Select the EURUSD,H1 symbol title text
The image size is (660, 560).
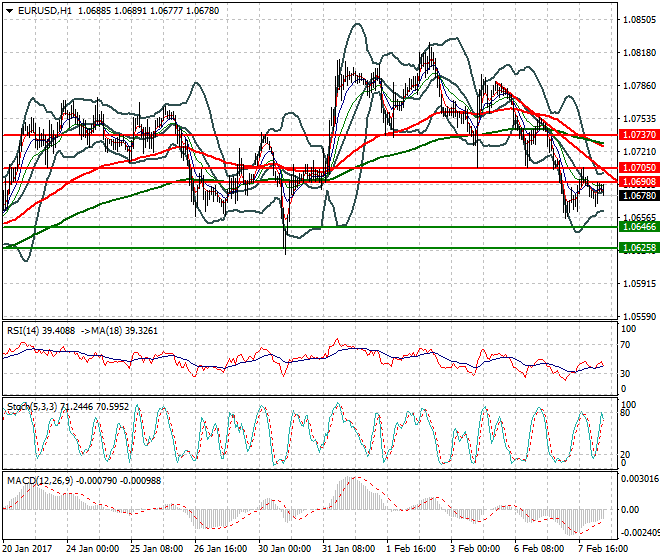(x=45, y=11)
